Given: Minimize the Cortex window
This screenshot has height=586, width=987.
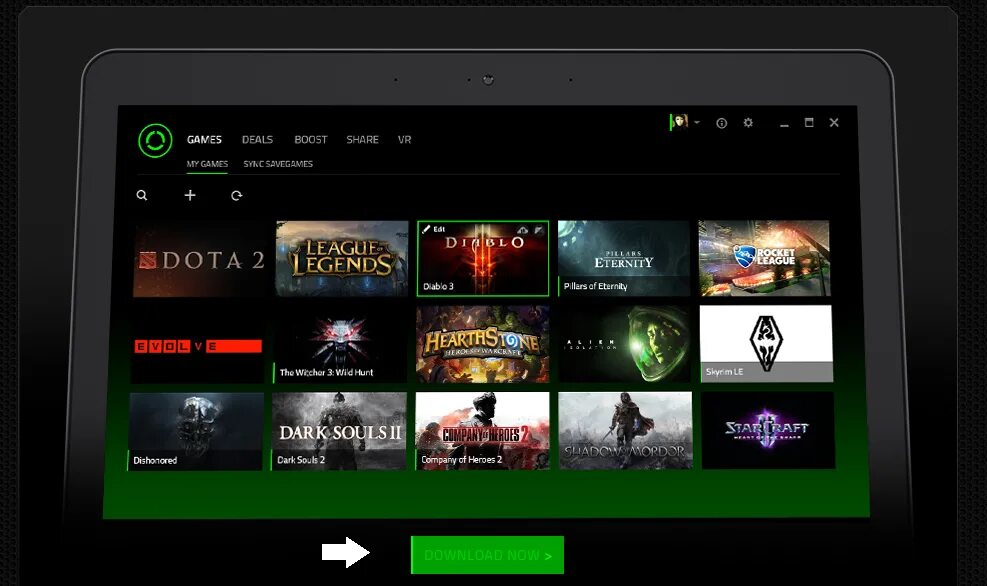Looking at the screenshot, I should pos(784,124).
